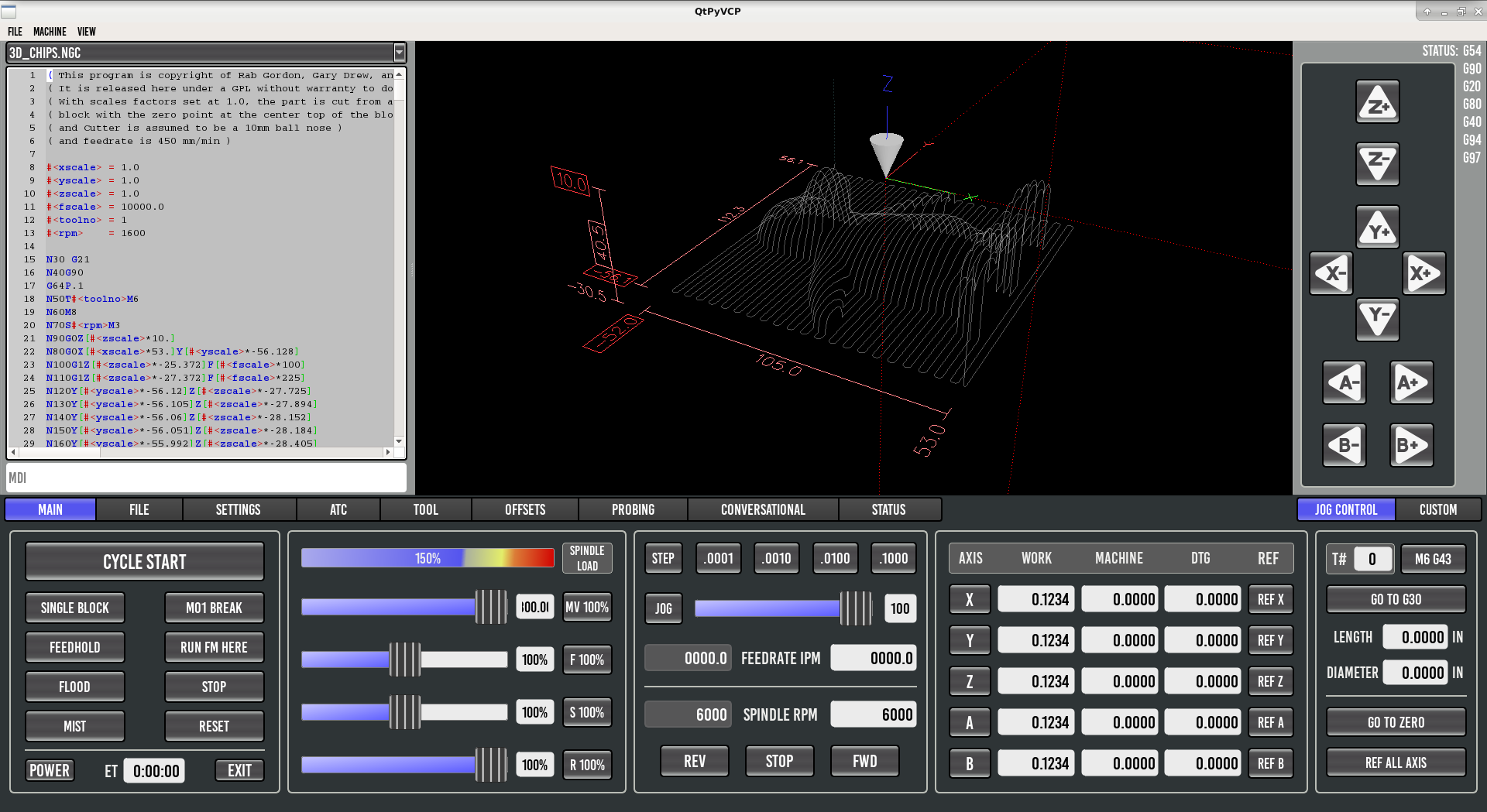Screen dimensions: 1487x812
Task: Open the OFFSETS tab
Action: click(x=525, y=509)
